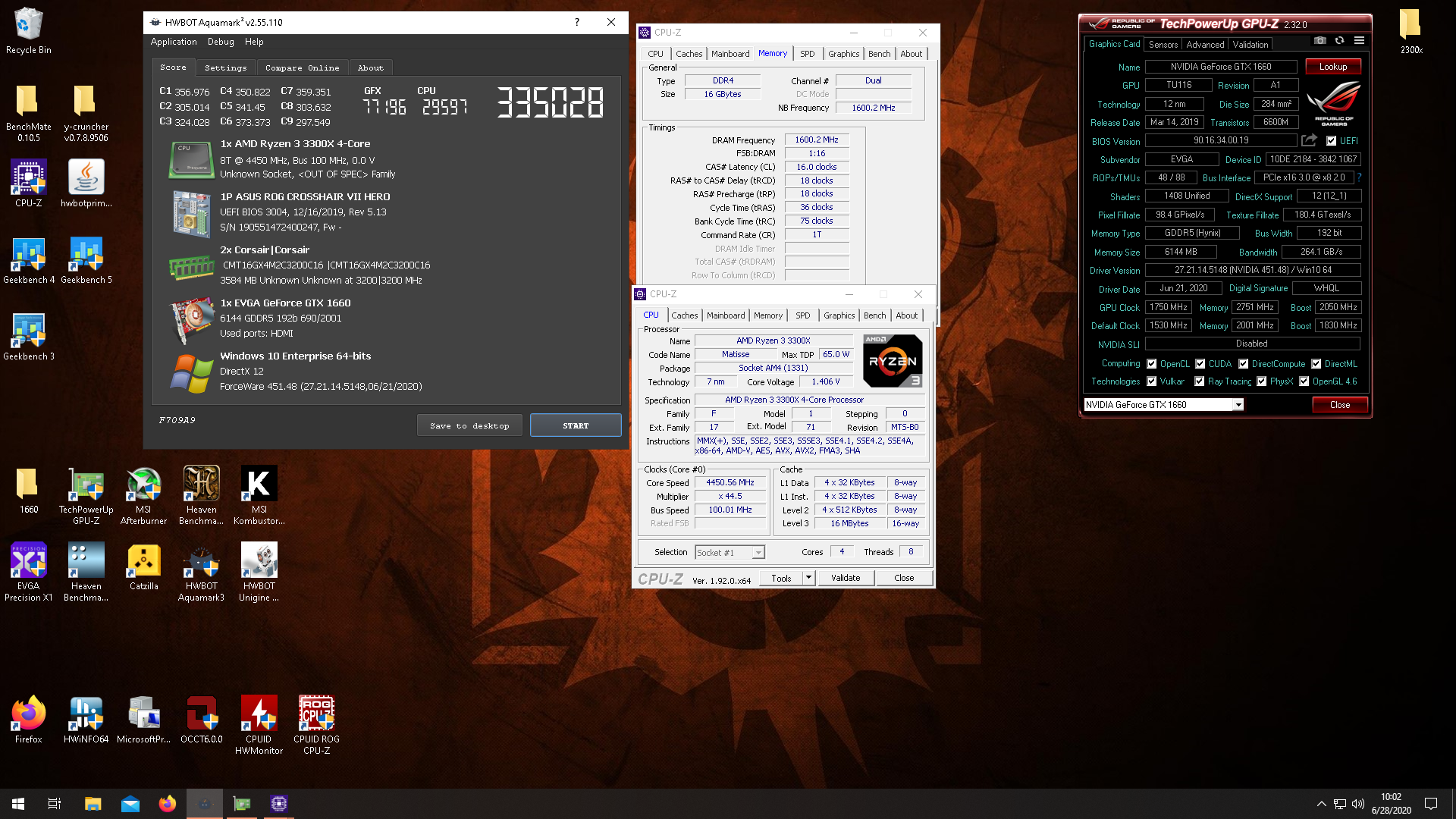Click the GPU-Z BIOS export share icon
The width and height of the screenshot is (1456, 819).
click(1309, 140)
